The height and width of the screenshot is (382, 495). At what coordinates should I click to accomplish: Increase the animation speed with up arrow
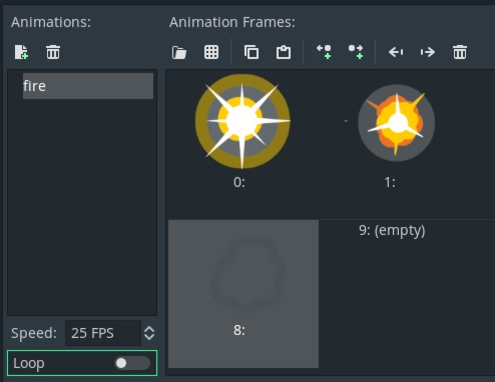[149, 329]
